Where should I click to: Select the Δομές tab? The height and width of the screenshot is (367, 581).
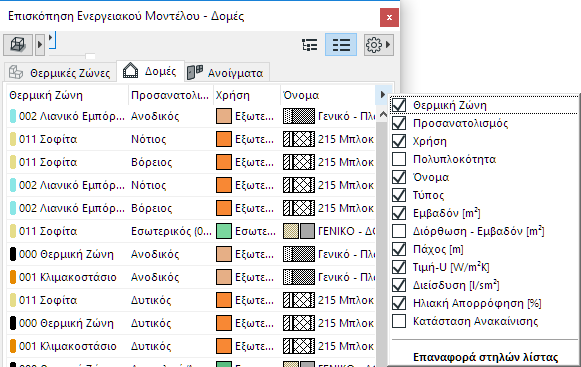pyautogui.click(x=150, y=71)
